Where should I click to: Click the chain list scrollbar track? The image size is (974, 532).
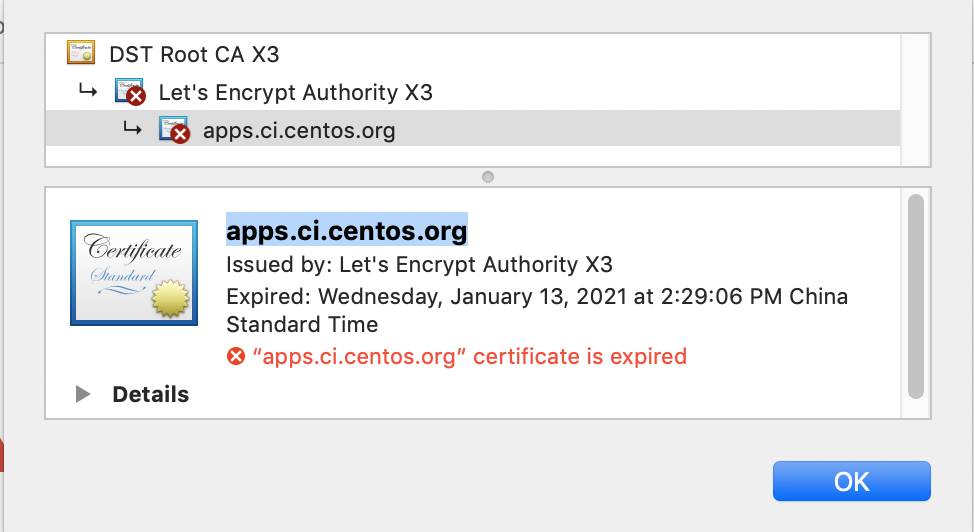coord(915,100)
